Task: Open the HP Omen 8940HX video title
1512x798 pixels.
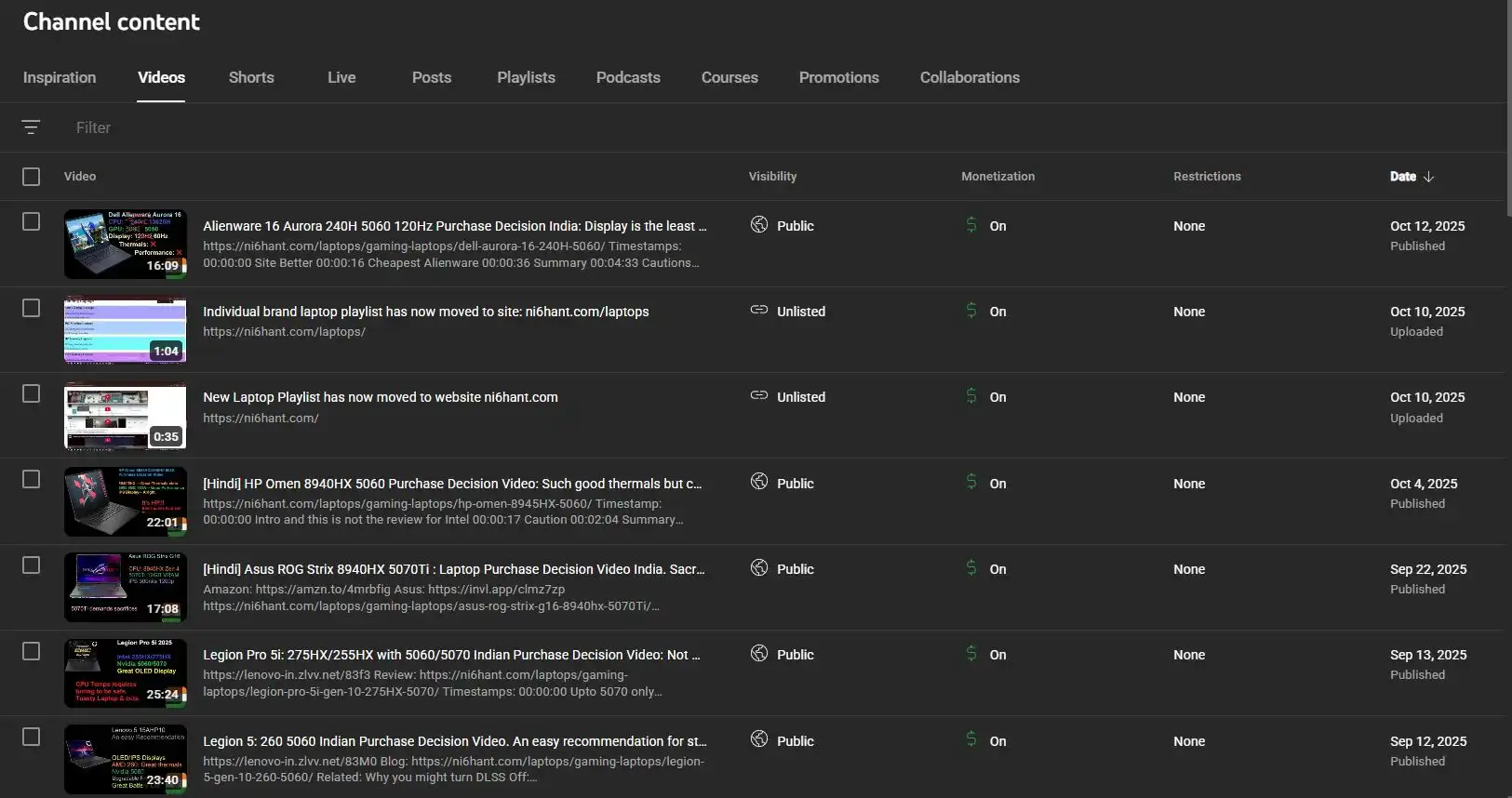Action: coord(452,484)
